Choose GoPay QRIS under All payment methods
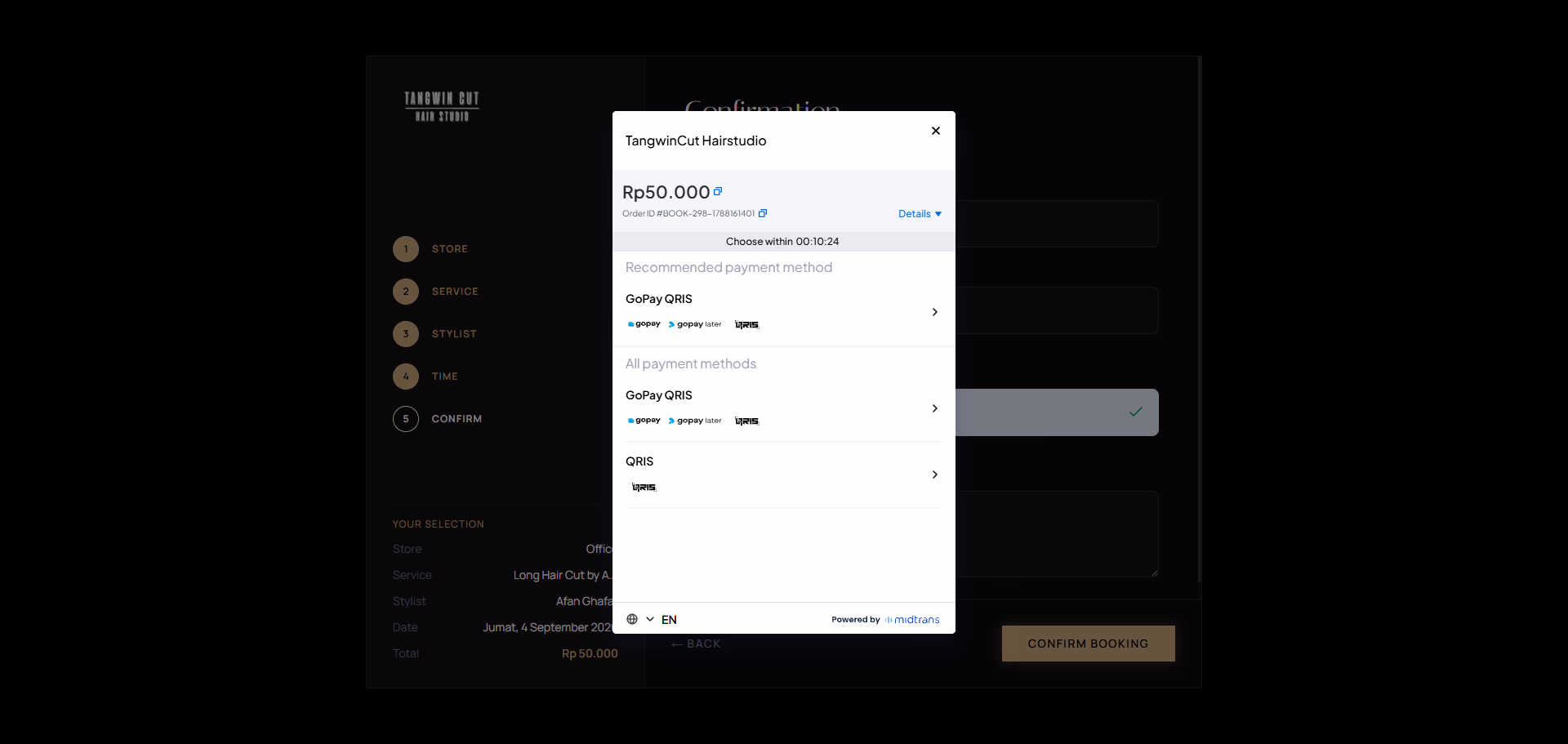 click(x=784, y=408)
